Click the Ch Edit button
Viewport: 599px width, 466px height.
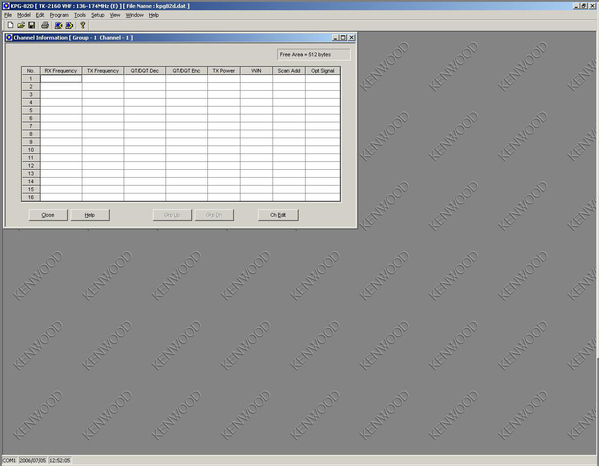pos(278,215)
